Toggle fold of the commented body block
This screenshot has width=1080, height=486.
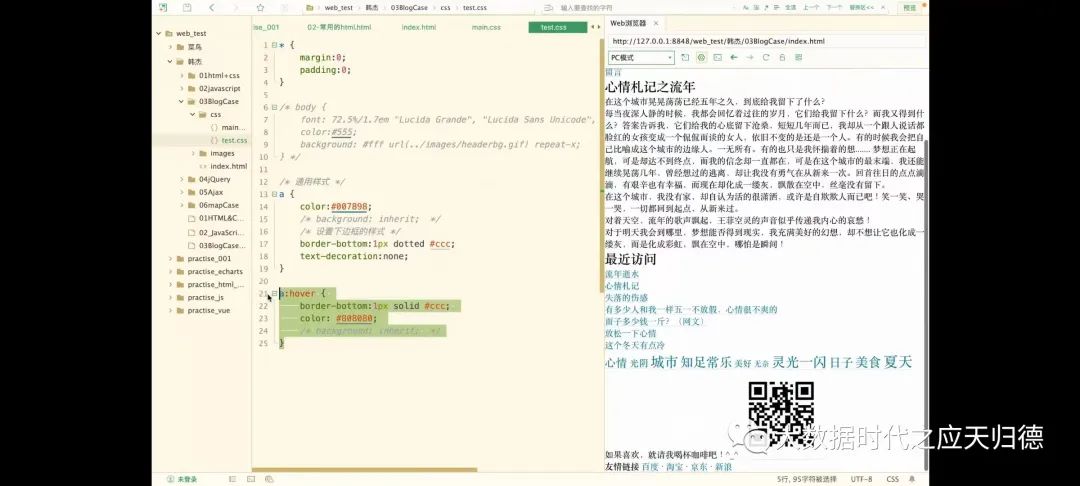click(x=272, y=107)
